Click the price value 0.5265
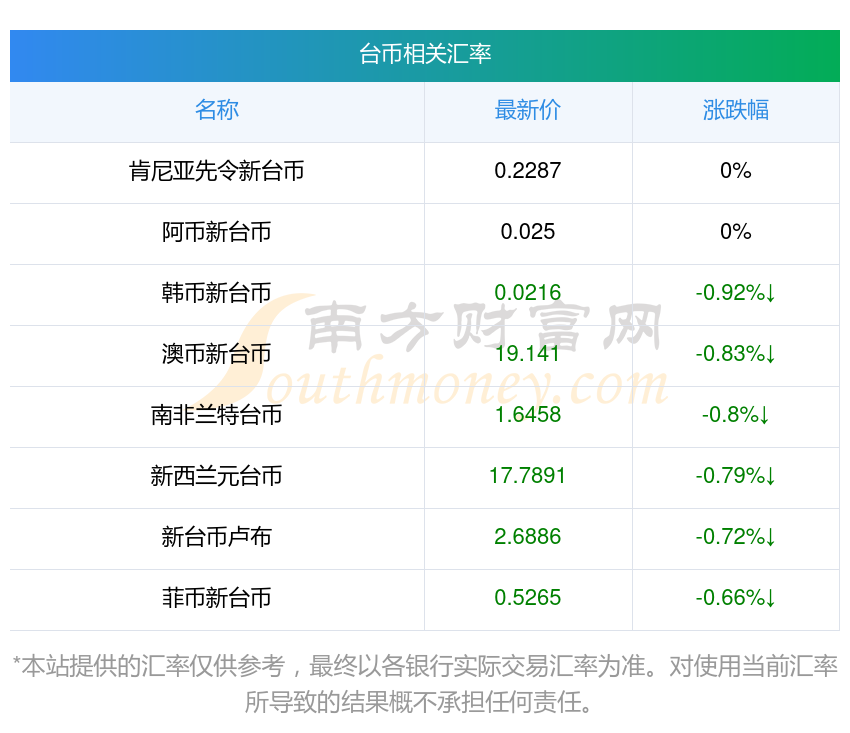The image size is (850, 733). click(527, 598)
